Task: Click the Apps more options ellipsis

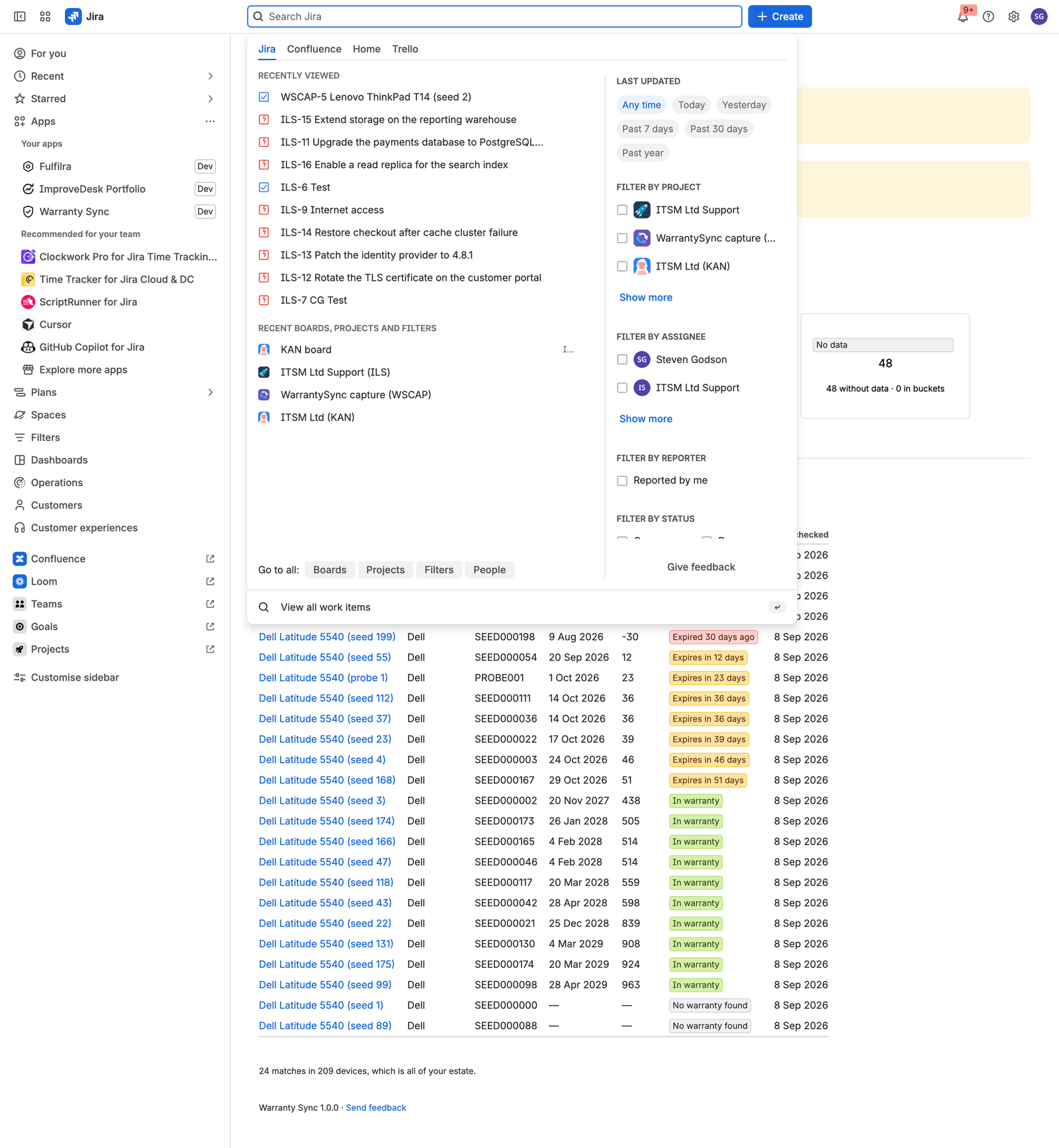Action: click(x=210, y=121)
